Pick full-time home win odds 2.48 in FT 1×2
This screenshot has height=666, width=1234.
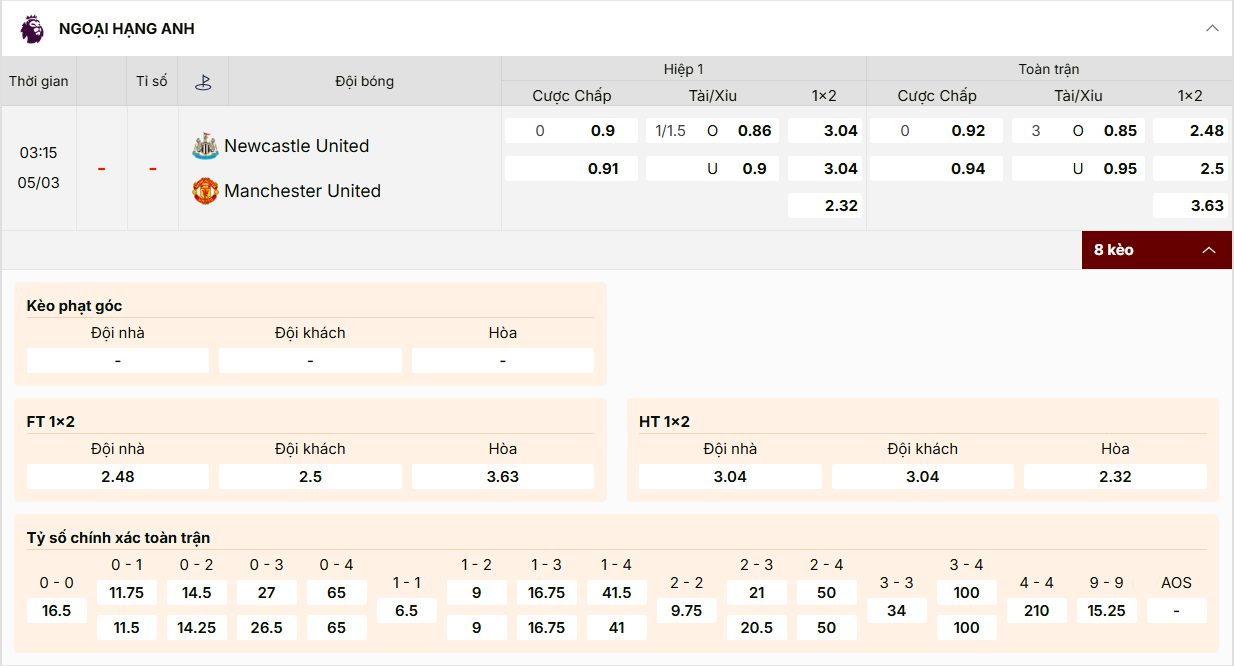pyautogui.click(x=118, y=477)
